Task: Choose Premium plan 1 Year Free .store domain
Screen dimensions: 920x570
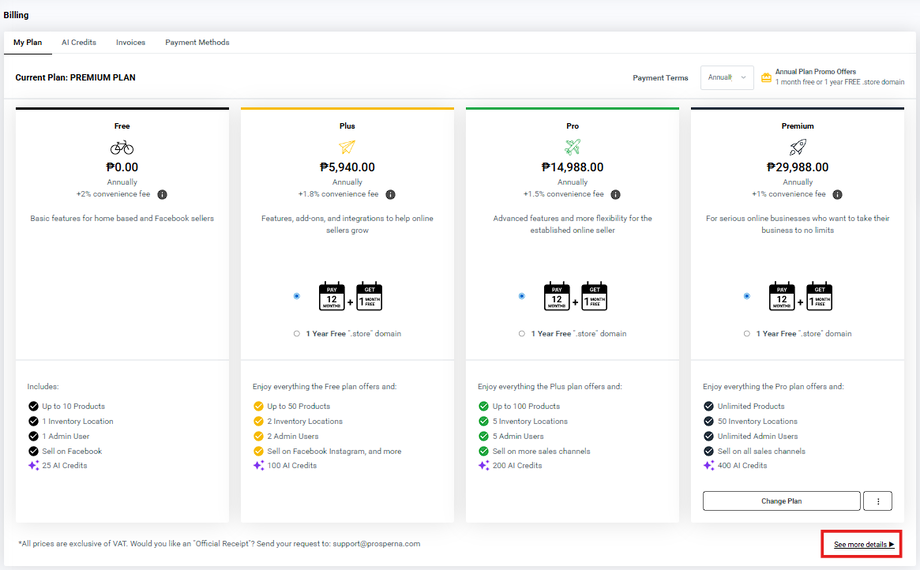Action: [747, 334]
